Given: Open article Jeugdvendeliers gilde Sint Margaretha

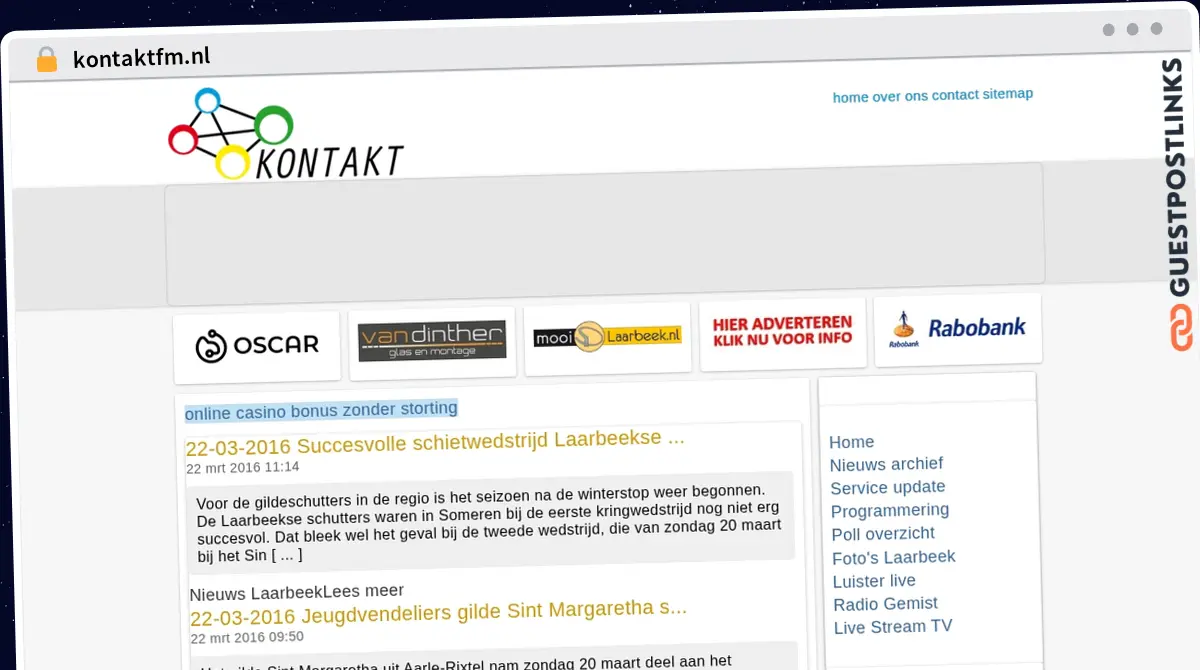Looking at the screenshot, I should 438,611.
